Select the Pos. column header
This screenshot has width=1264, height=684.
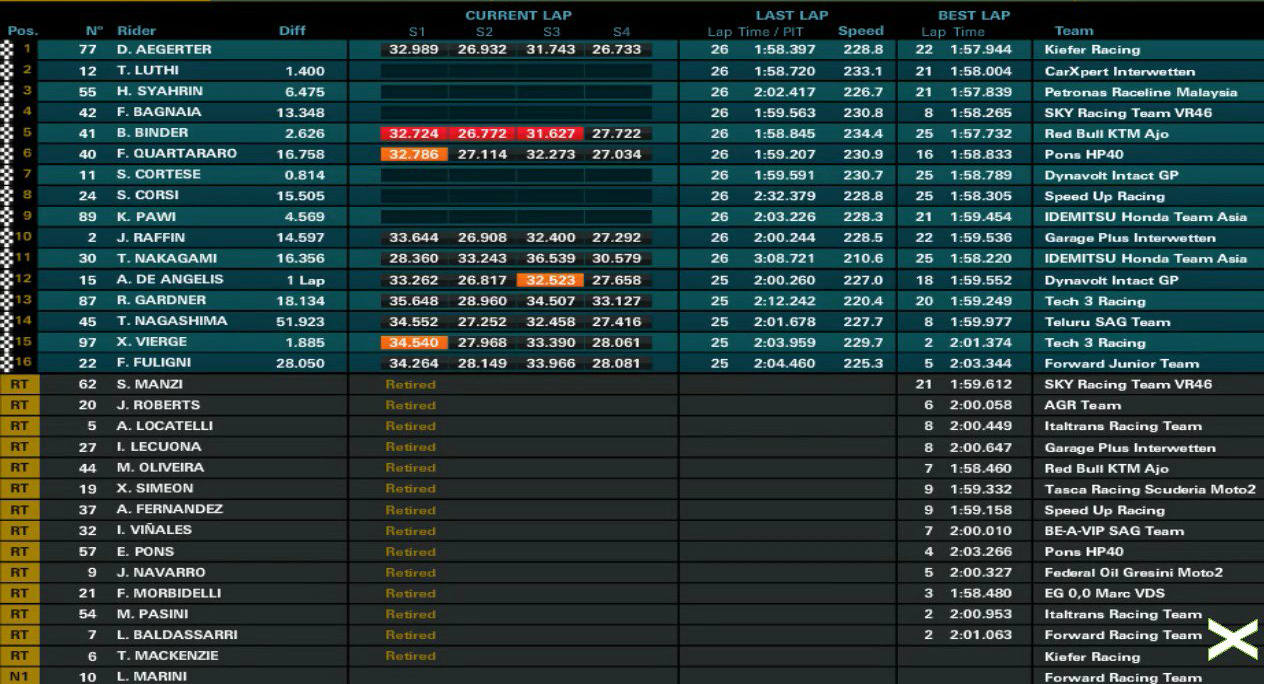click(22, 31)
